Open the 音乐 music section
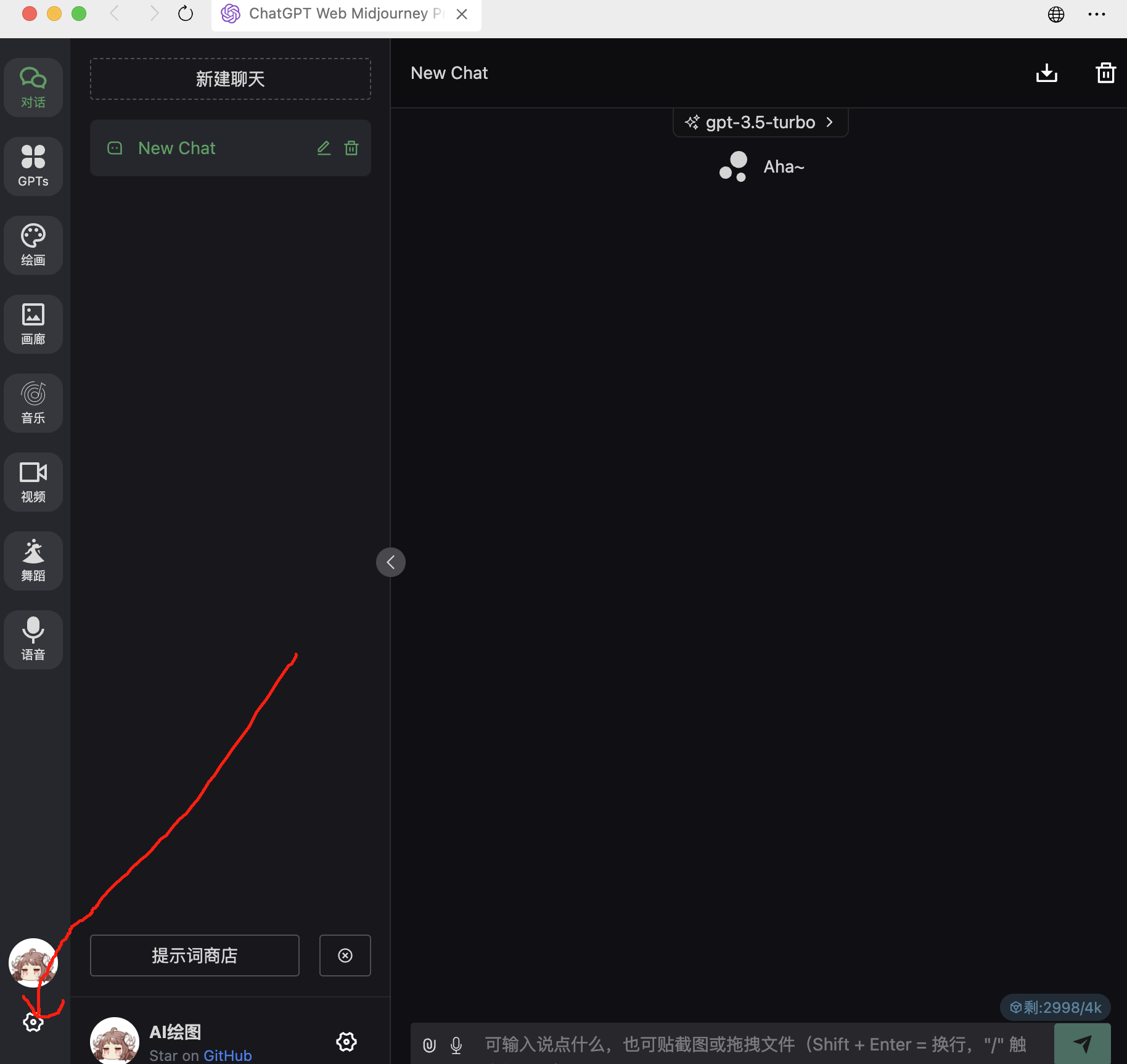 (33, 403)
